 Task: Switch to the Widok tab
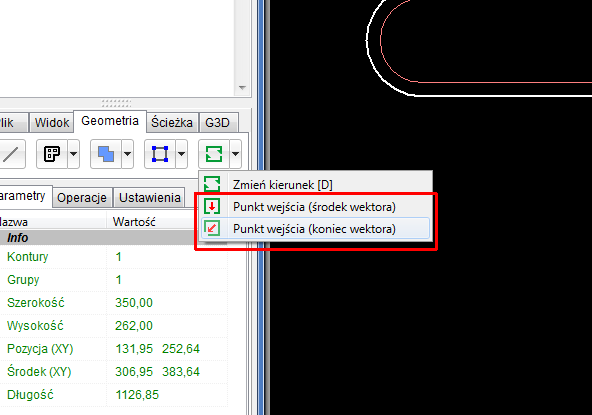52,122
